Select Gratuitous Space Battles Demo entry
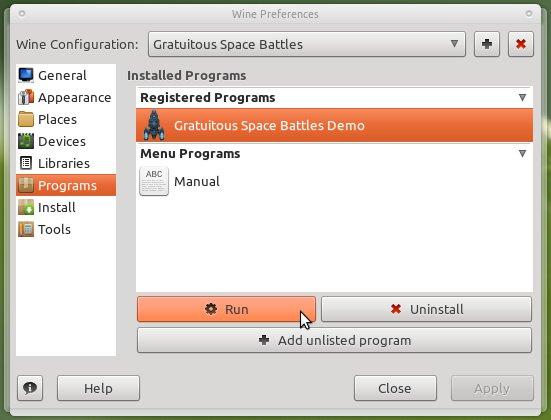 334,125
